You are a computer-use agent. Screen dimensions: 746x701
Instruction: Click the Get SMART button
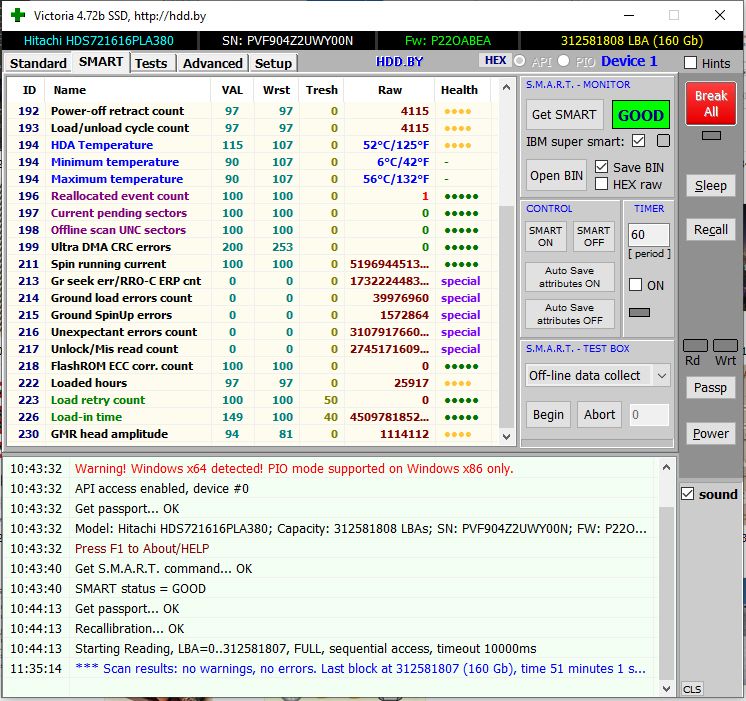coord(564,115)
